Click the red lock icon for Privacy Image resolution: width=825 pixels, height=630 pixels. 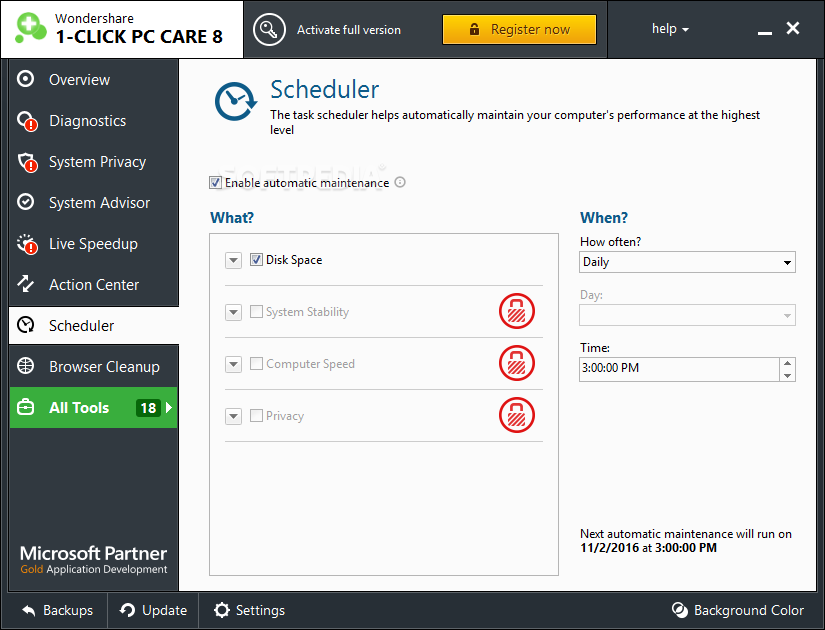[x=517, y=415]
